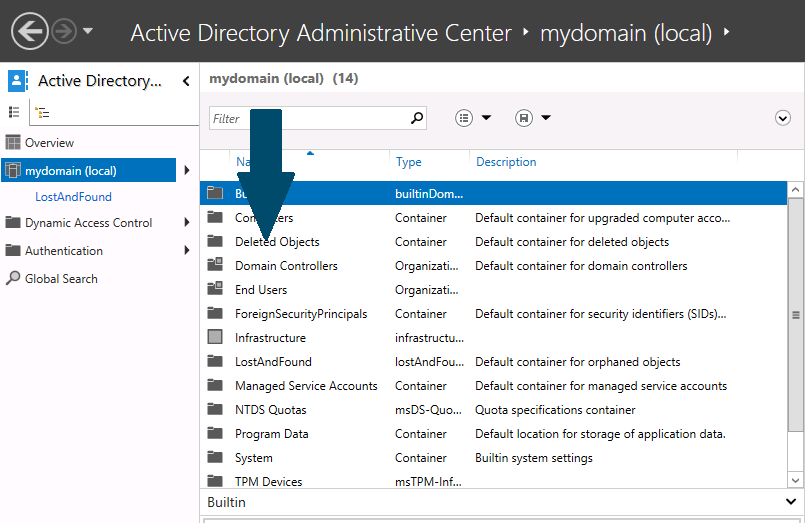This screenshot has height=523, width=805.
Task: Expand the Authentication submenu arrow
Action: [x=187, y=250]
